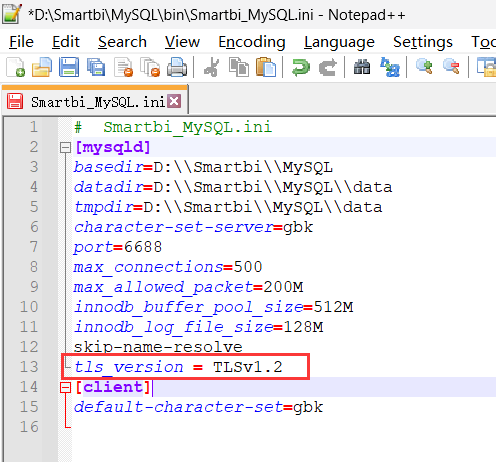Click the value '6688' on port line
The image size is (496, 462).
pos(143,247)
